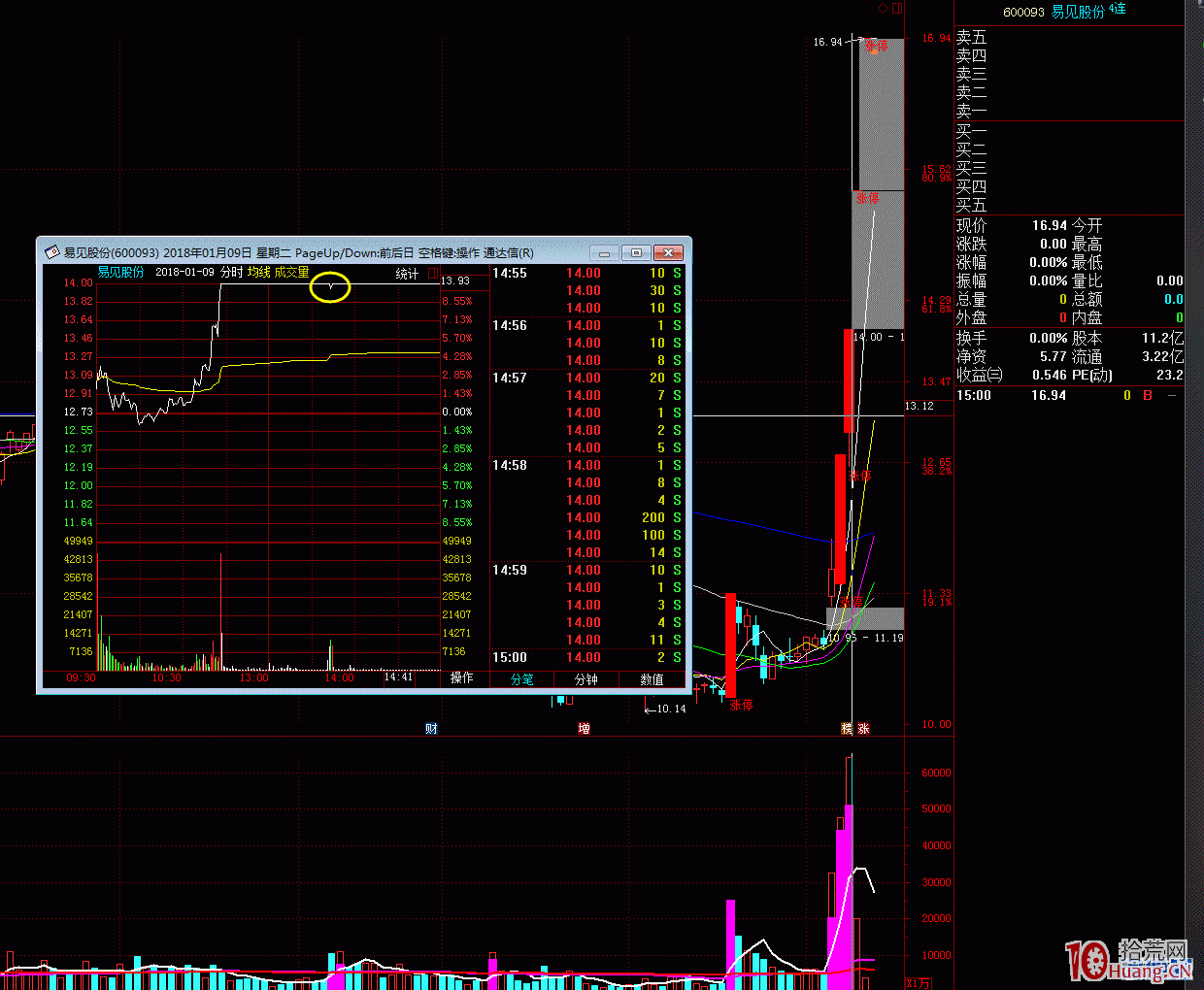Click the 统计 button in intraday popup

point(407,274)
